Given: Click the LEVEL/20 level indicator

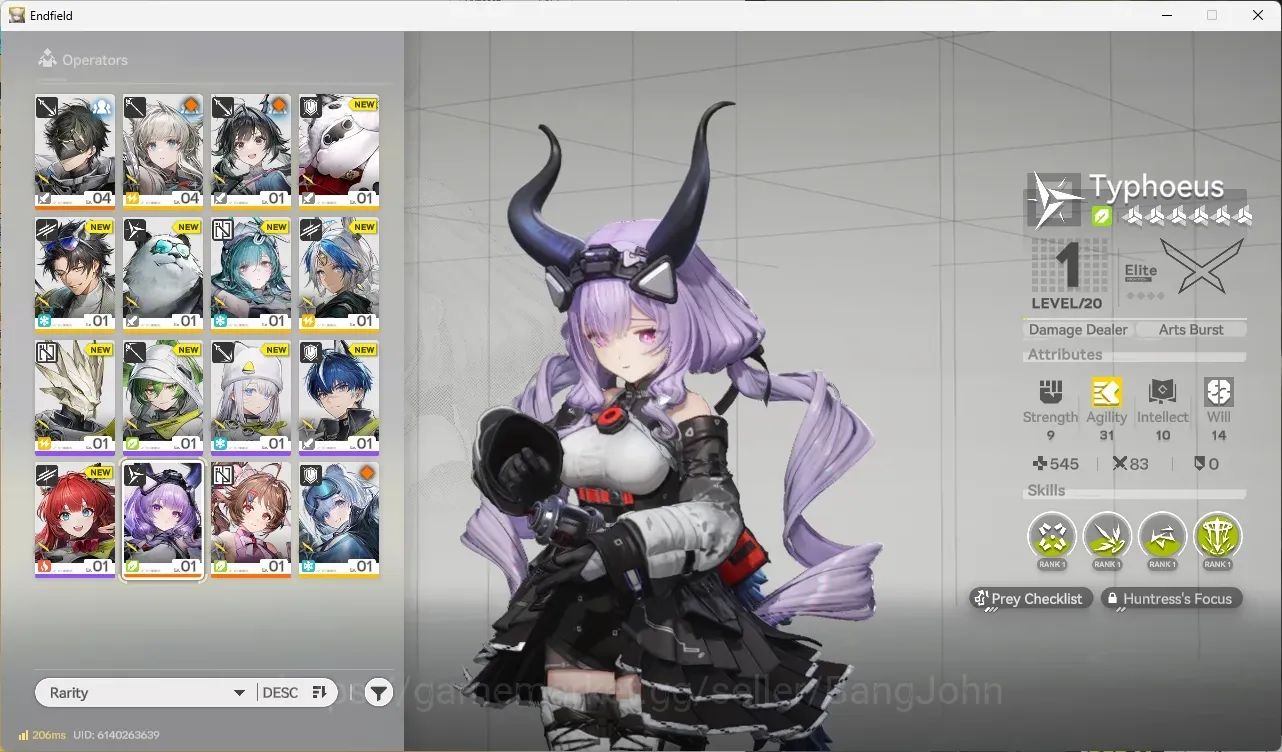Looking at the screenshot, I should (1068, 303).
